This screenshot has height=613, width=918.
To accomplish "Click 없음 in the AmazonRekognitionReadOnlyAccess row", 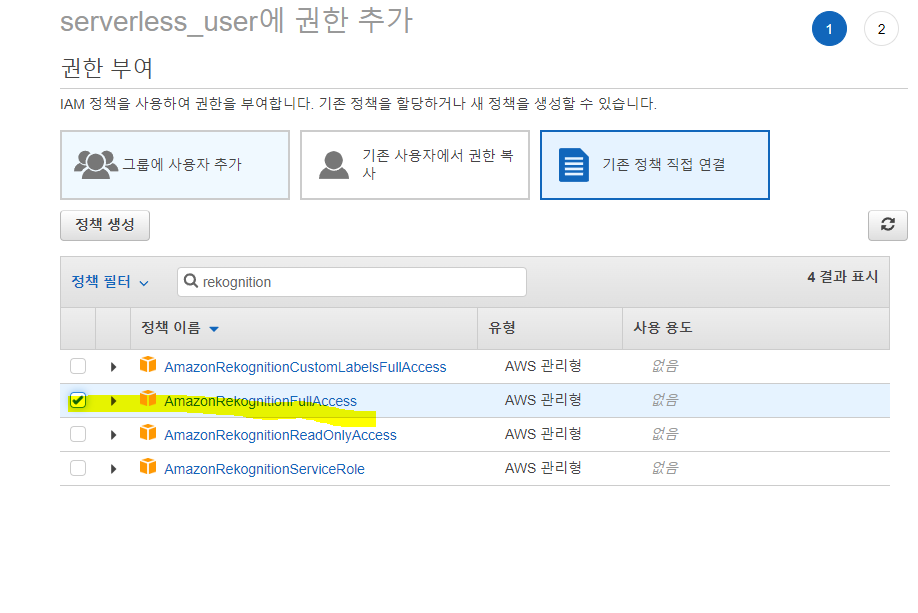I will [665, 434].
